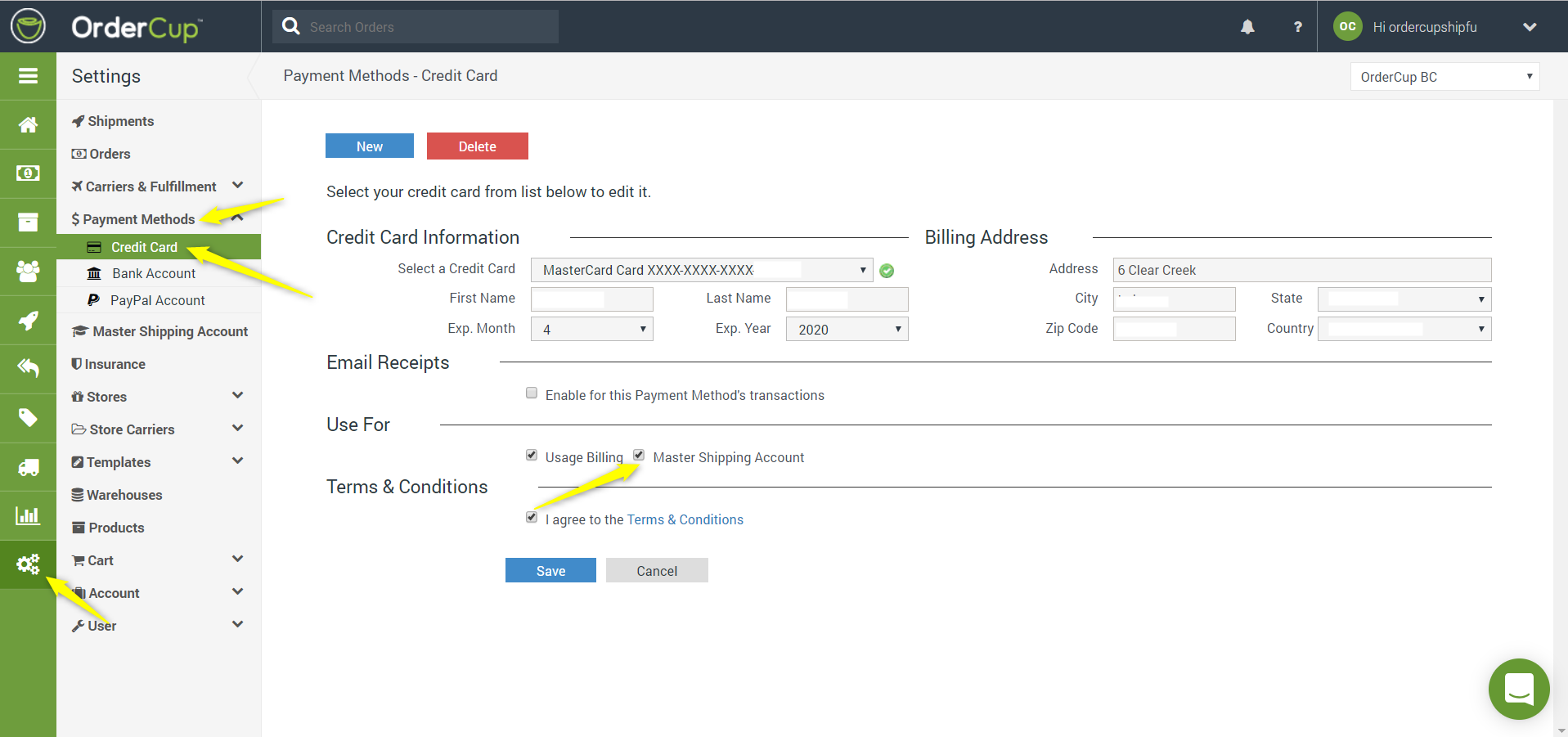Viewport: 1568px width, 737px height.
Task: Enable email receipts for this payment method
Action: click(x=532, y=393)
